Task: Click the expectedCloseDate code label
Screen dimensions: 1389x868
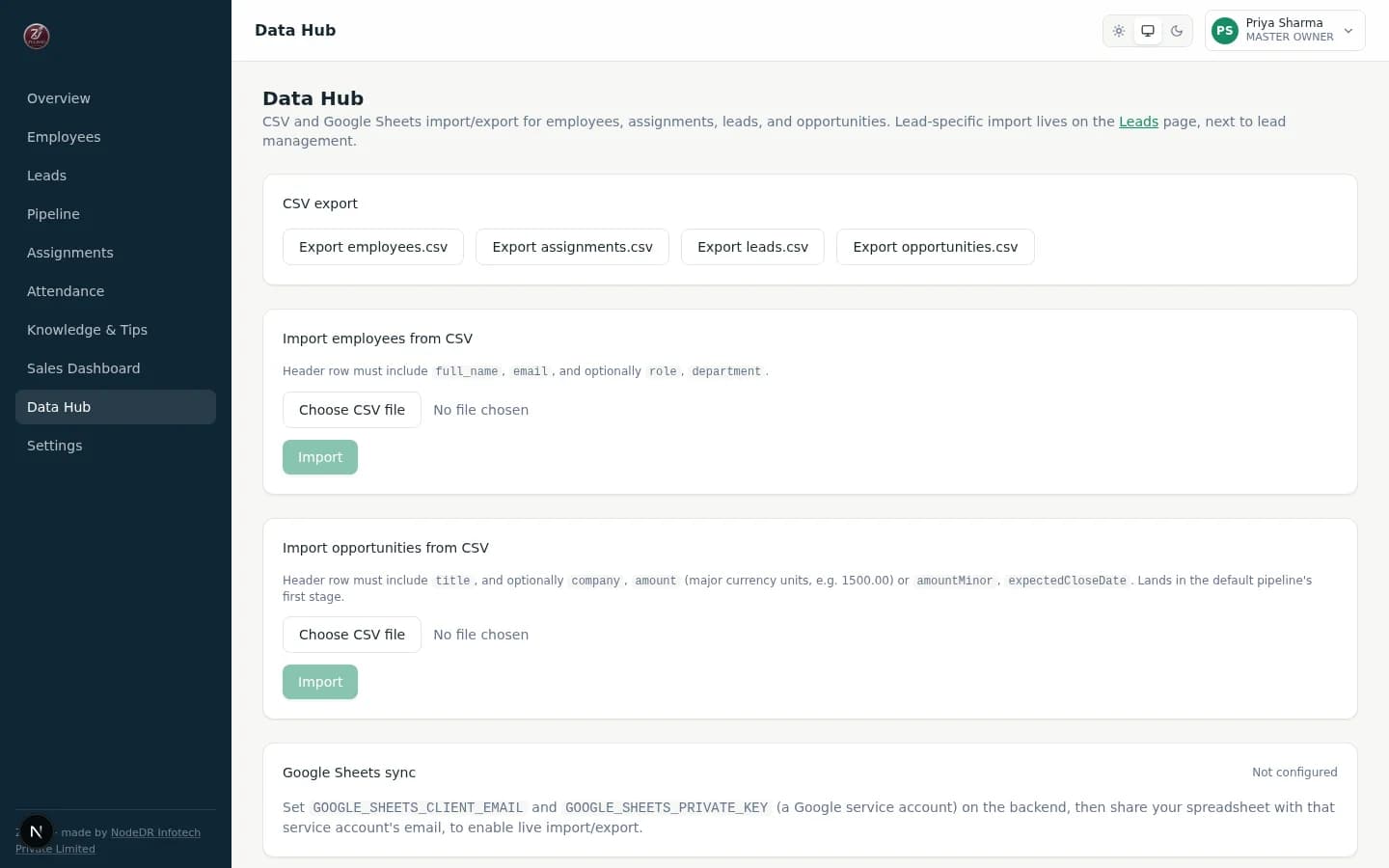Action: point(1067,581)
